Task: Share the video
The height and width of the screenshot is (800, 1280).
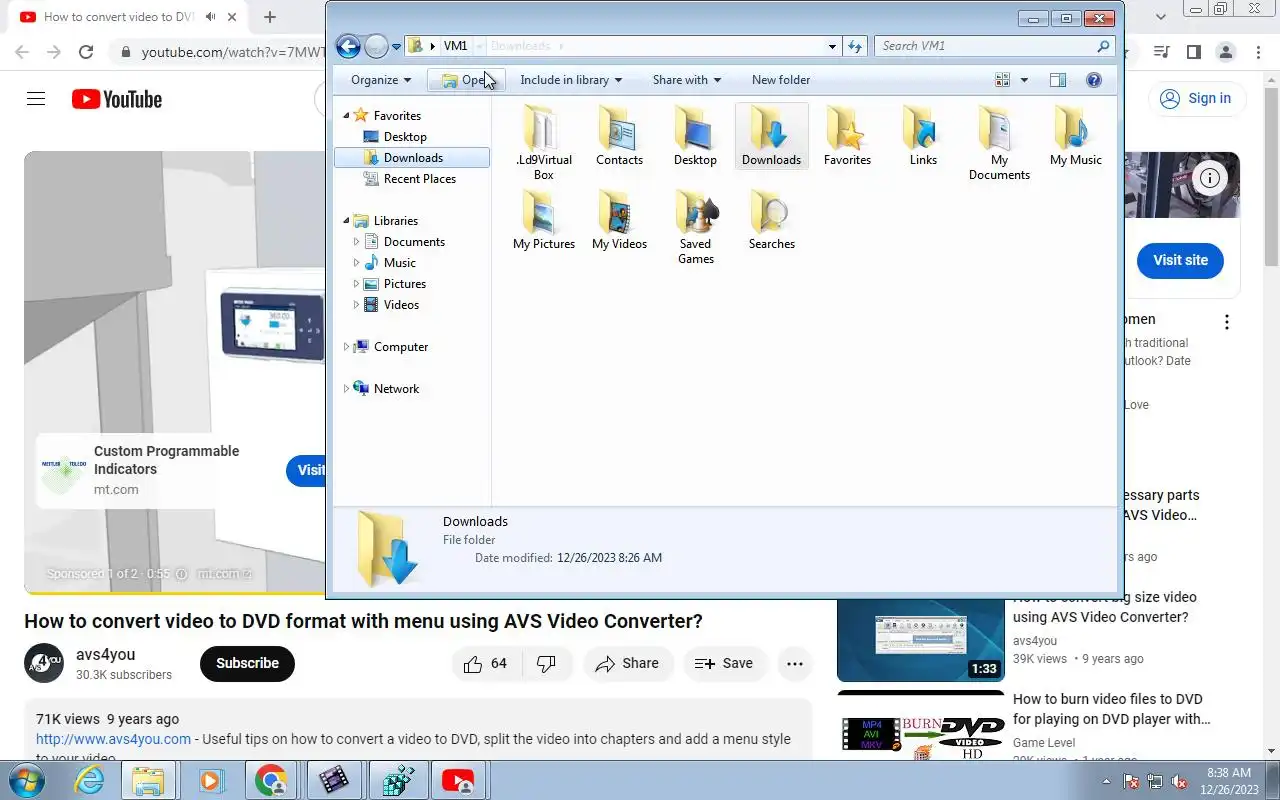Action: (x=627, y=663)
